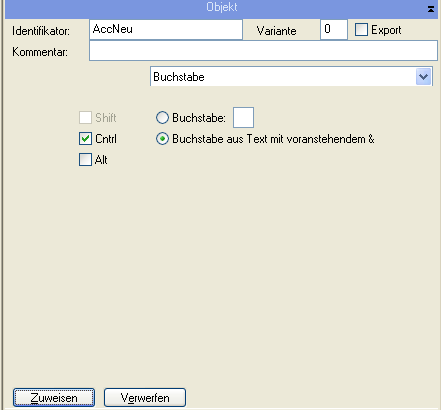This screenshot has height=410, width=441.
Task: Click inside the Kommentar text field
Action: coord(263,51)
